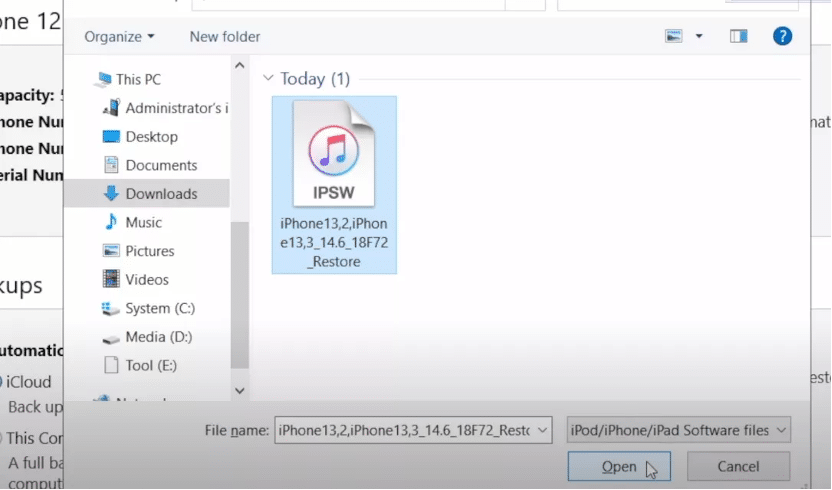
Task: Select iCloud radio button in iTunes window
Action: click(1, 382)
